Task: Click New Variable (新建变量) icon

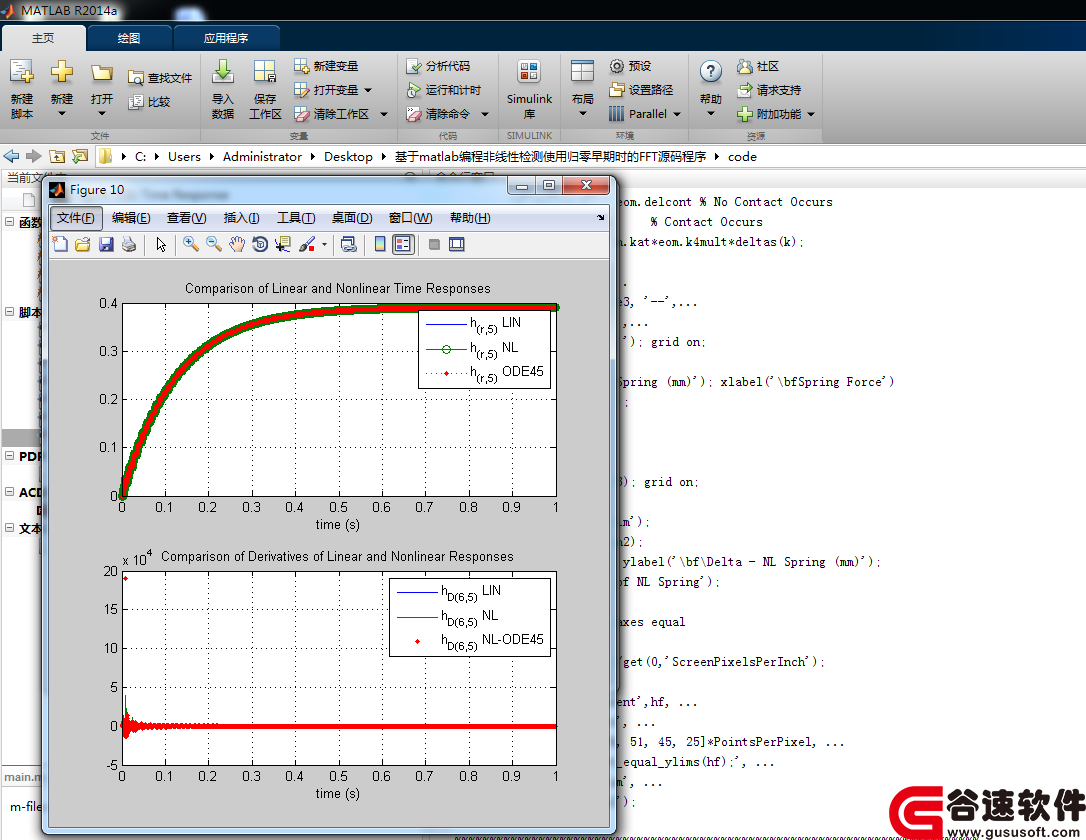Action: coord(301,66)
